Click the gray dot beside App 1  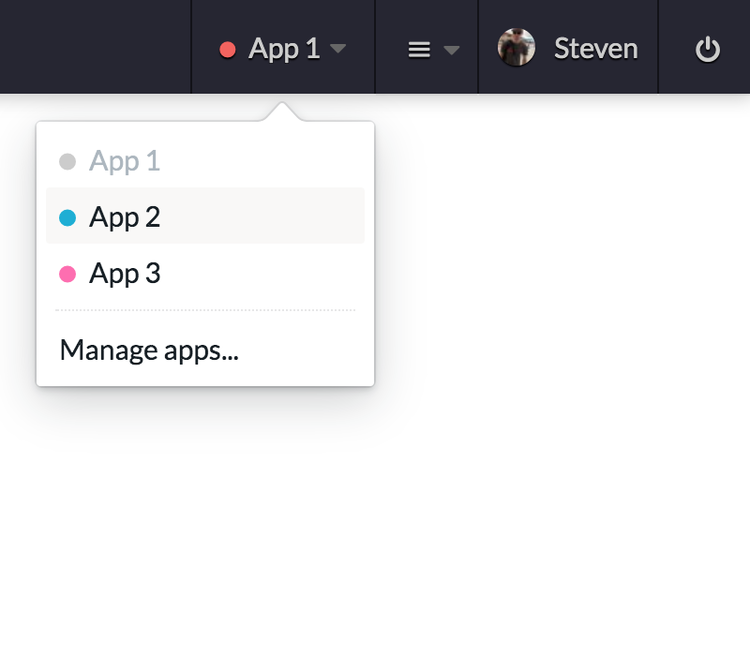(x=67, y=162)
